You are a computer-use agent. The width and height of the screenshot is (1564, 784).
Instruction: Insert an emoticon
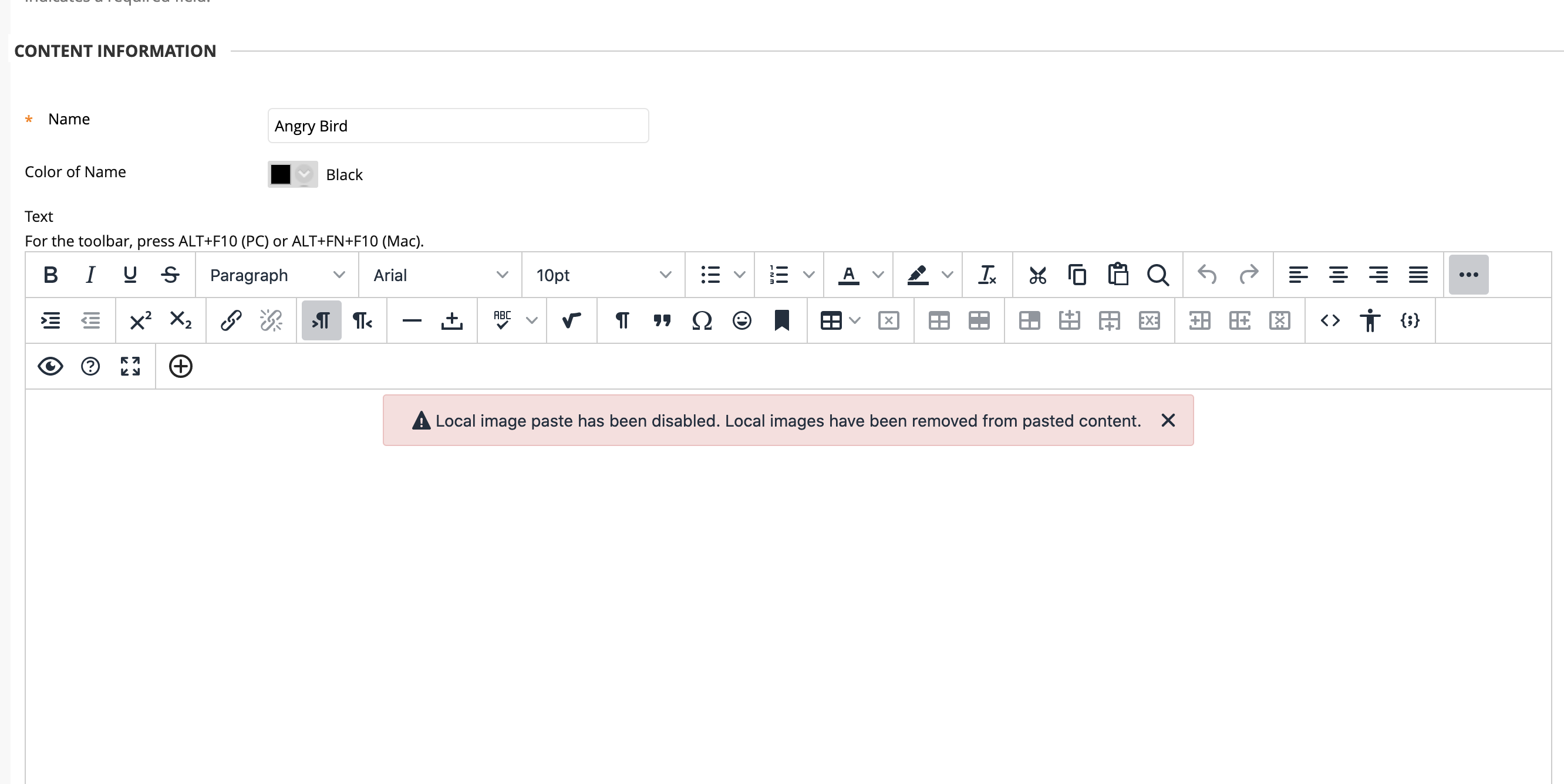click(742, 320)
